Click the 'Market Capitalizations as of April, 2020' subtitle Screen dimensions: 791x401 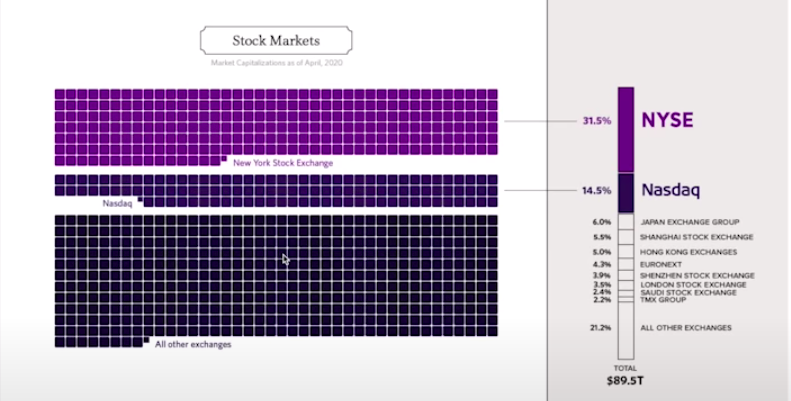[276, 63]
